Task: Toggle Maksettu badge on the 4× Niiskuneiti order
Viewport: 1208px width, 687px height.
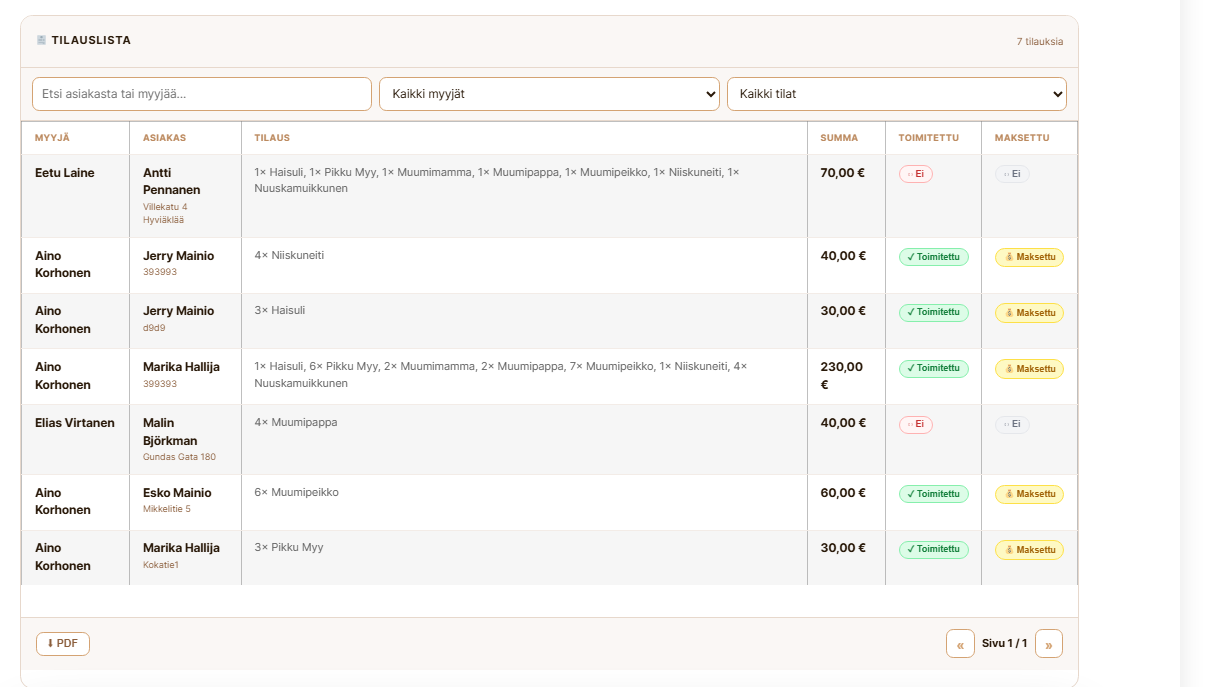Action: click(x=1029, y=257)
